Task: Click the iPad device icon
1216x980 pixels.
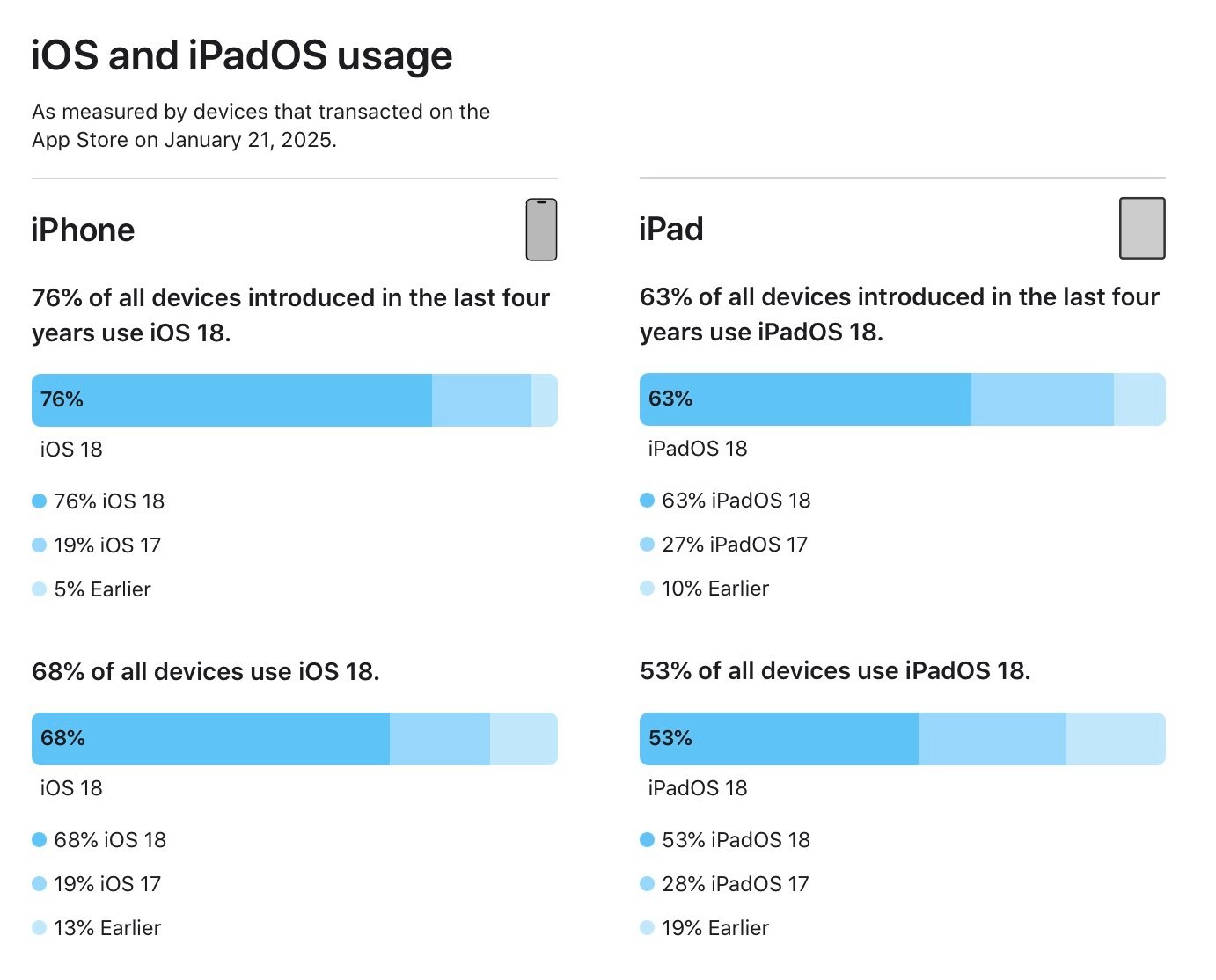Action: [1142, 229]
